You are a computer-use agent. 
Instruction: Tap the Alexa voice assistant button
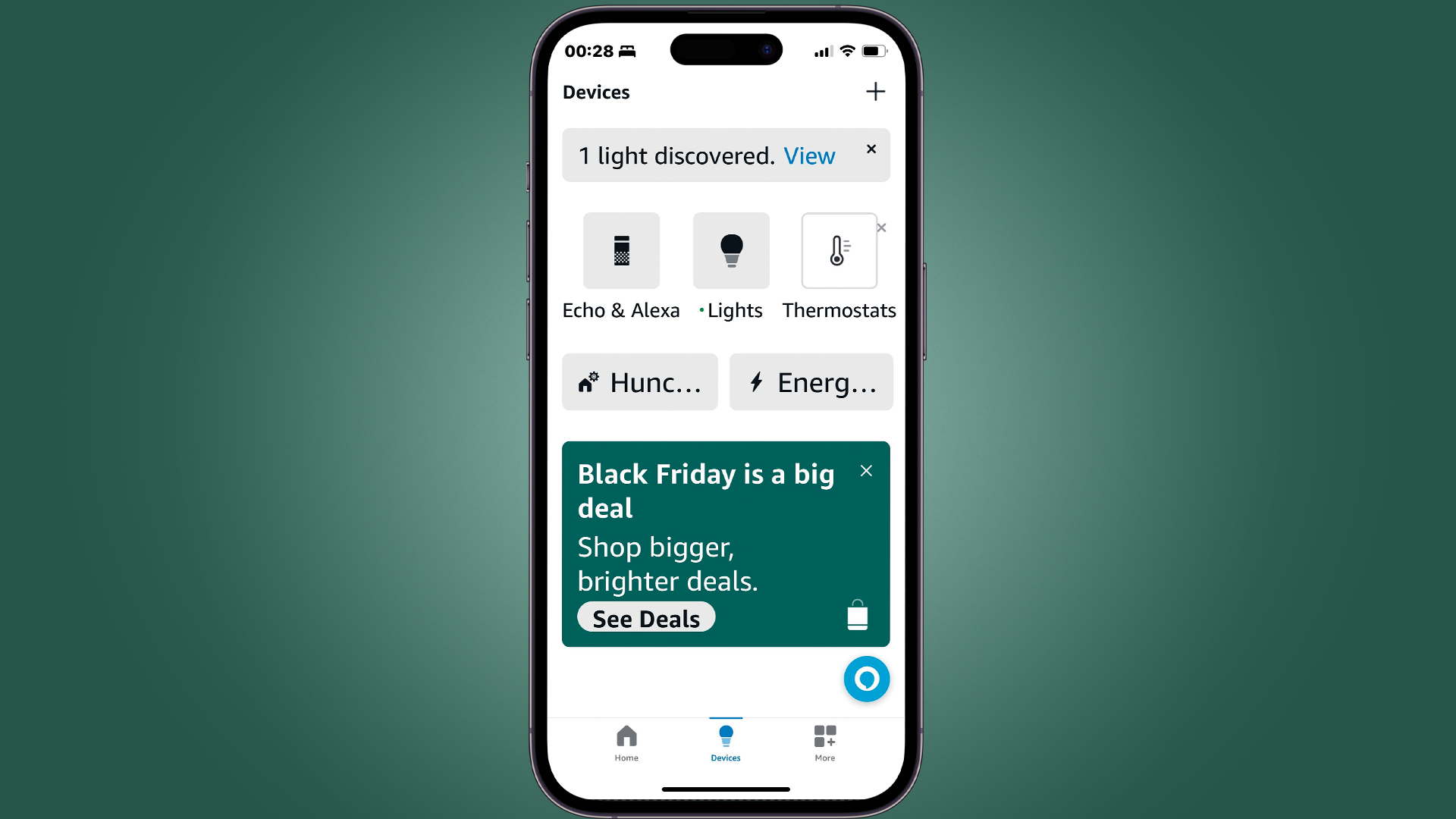click(x=864, y=678)
